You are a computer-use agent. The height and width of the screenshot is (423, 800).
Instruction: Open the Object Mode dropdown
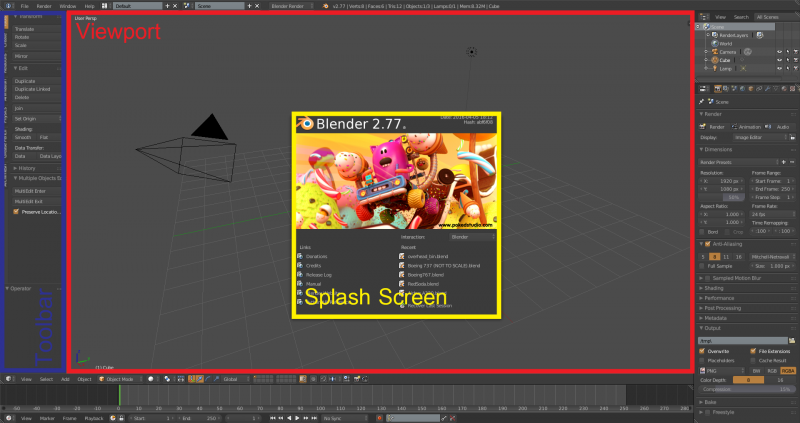[x=119, y=379]
